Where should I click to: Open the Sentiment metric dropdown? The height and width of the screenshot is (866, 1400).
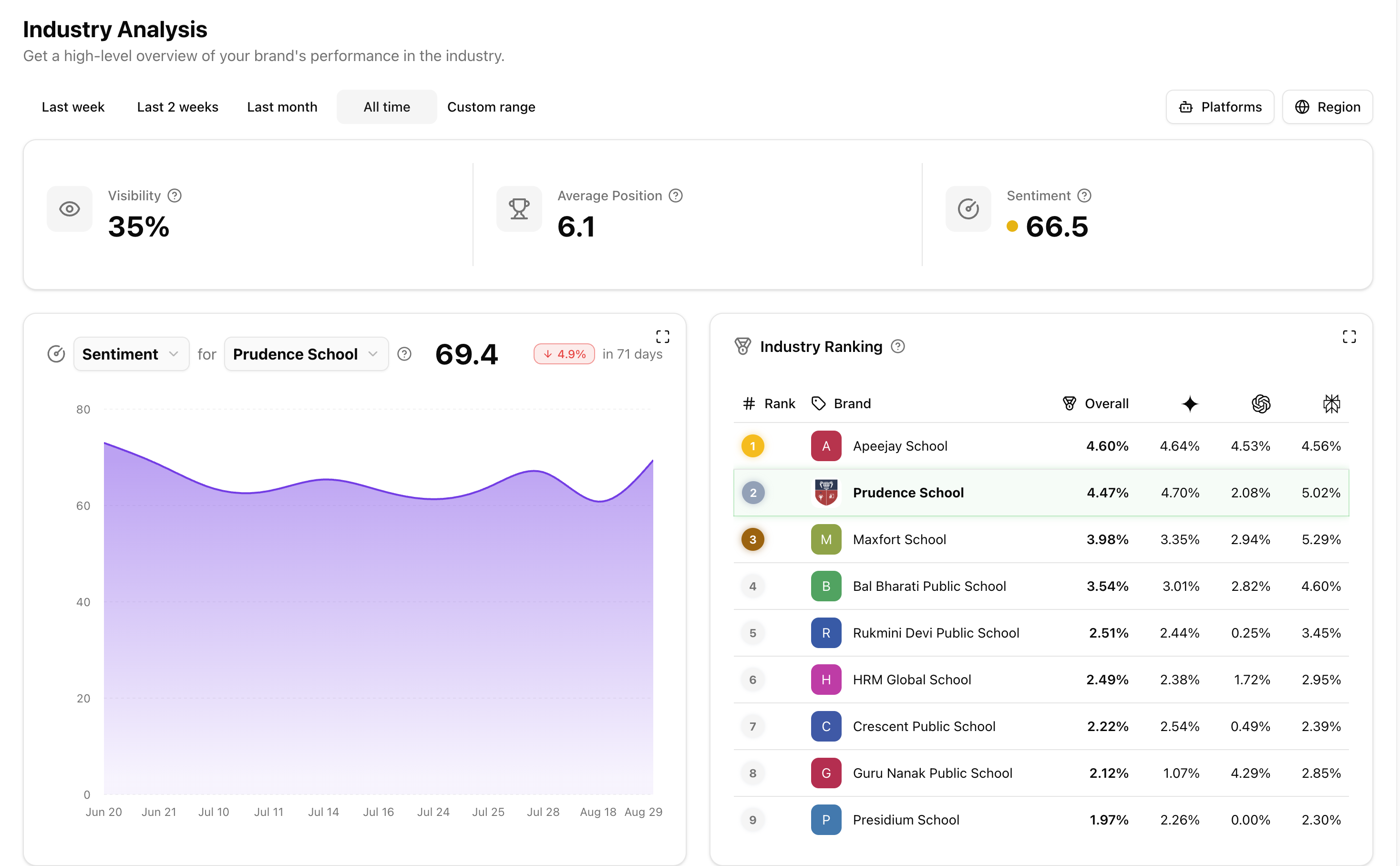point(131,354)
